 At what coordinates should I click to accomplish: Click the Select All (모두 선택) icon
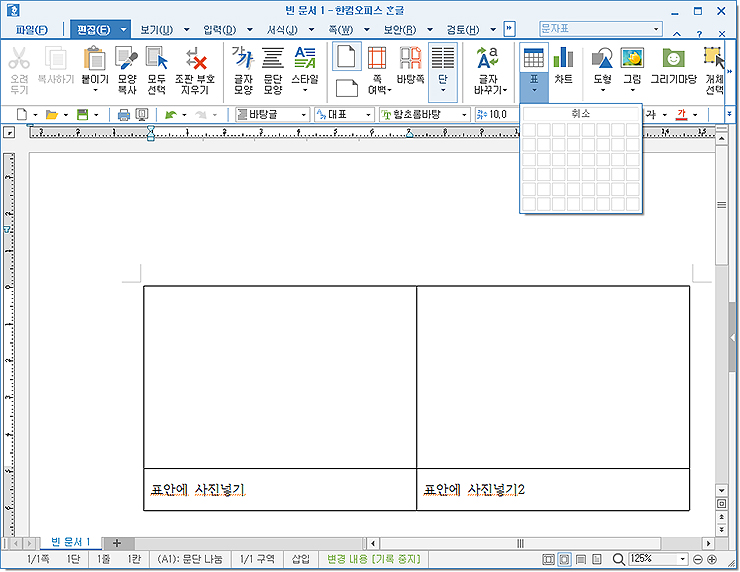(157, 59)
